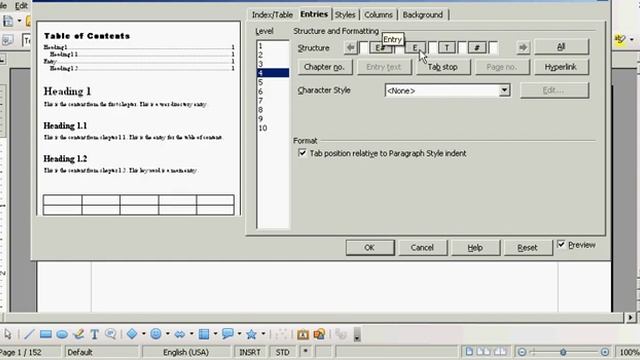Choose the Rectangle drawing tool
The height and width of the screenshot is (360, 640).
pos(45,334)
